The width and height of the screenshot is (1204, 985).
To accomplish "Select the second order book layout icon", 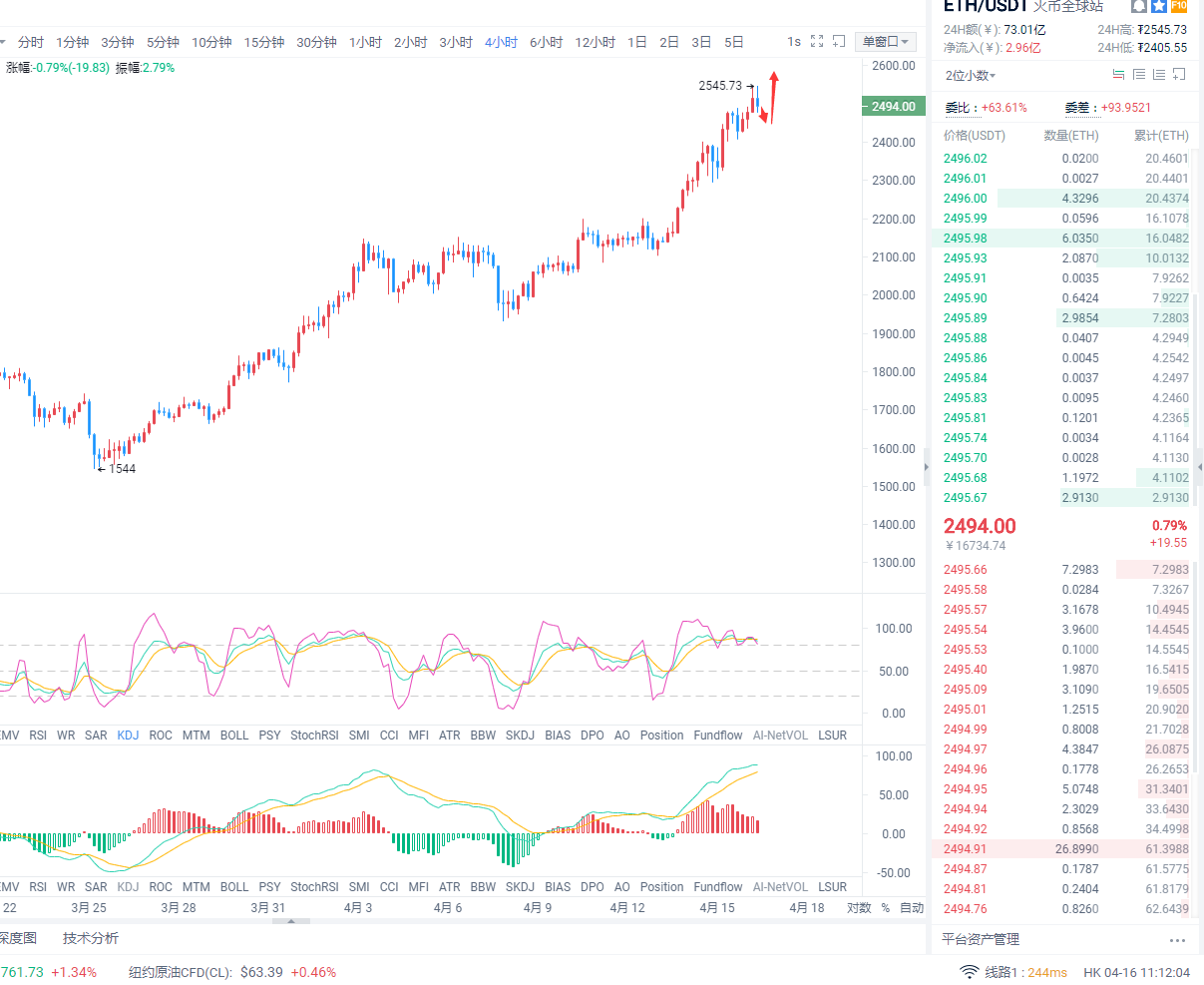I will [x=1138, y=75].
